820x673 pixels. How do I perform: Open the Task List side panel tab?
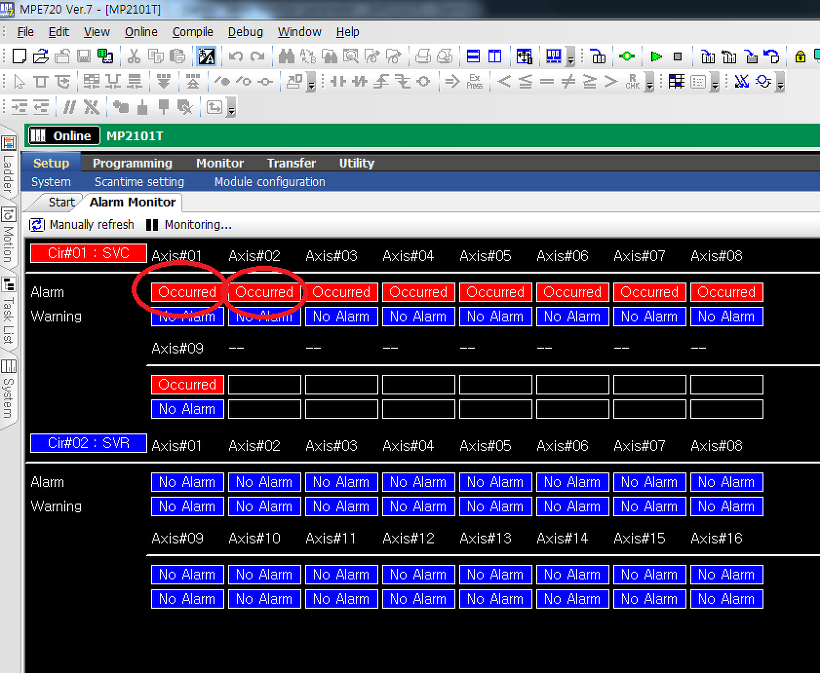pos(8,311)
